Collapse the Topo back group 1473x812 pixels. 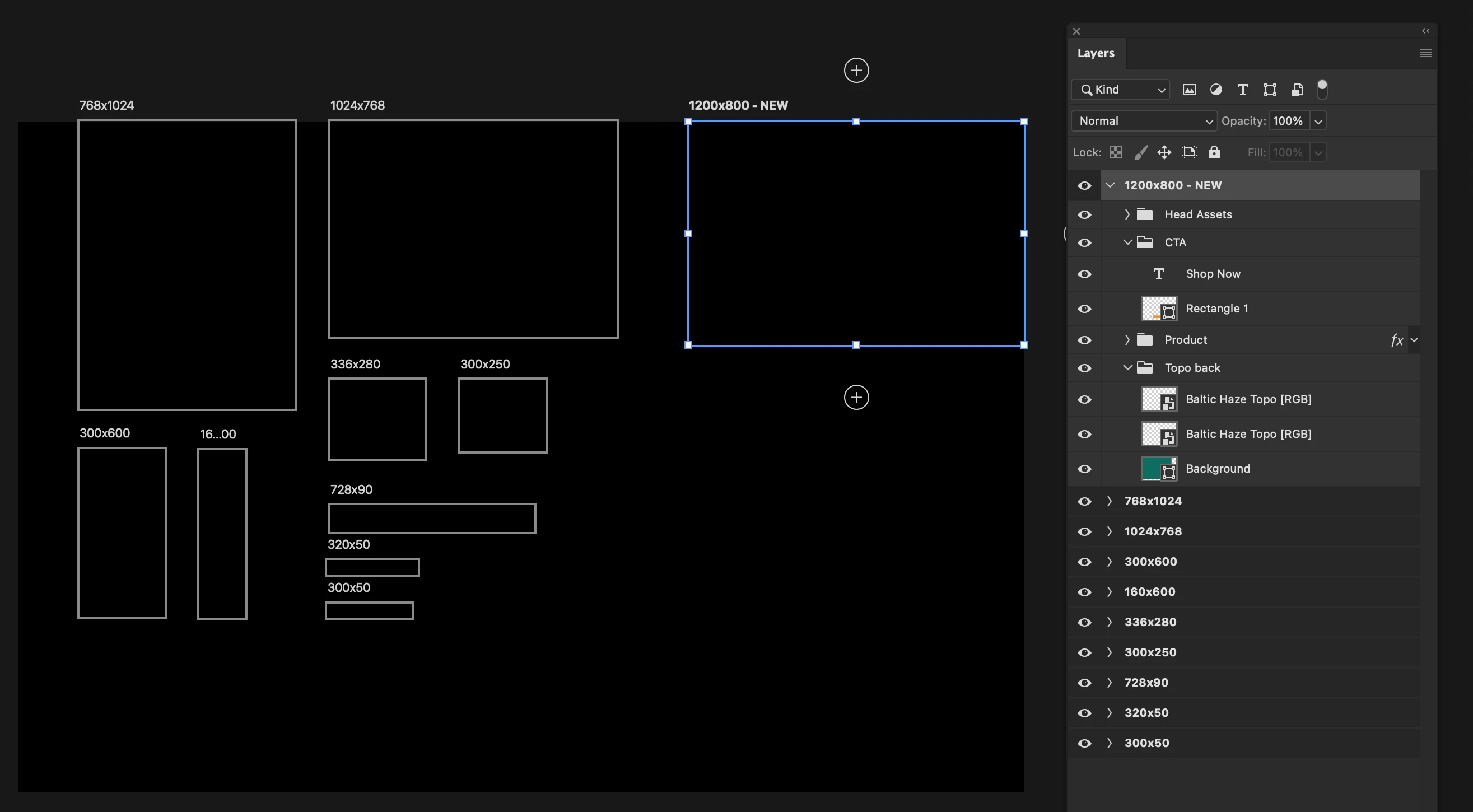click(1126, 368)
